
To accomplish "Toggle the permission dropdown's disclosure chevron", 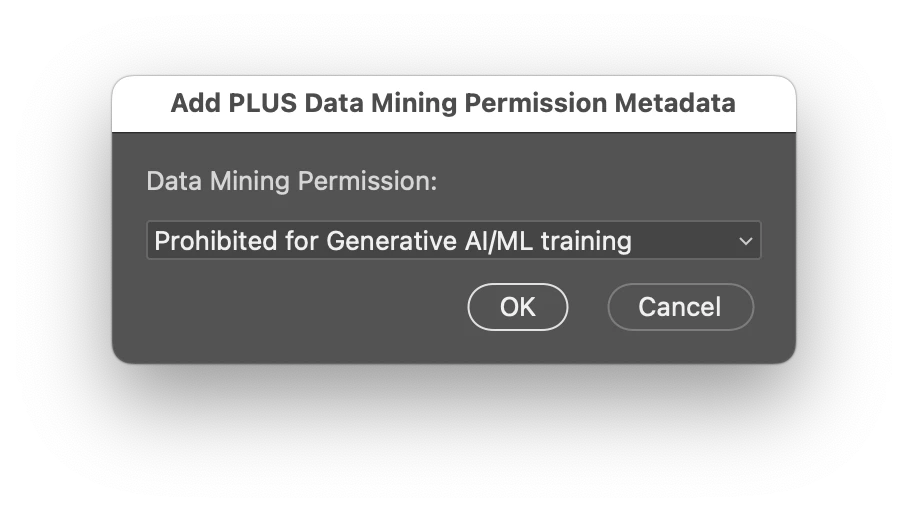I will pos(746,241).
